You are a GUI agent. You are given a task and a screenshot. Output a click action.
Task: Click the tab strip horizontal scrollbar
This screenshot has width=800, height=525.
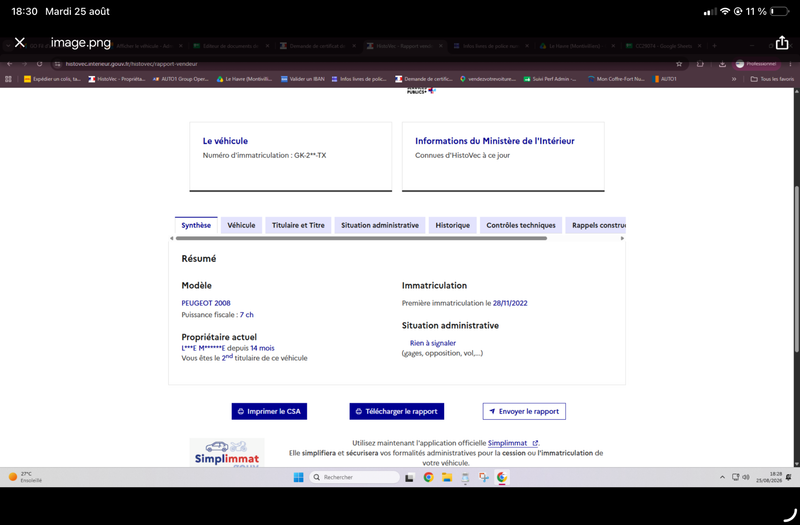[x=361, y=238]
